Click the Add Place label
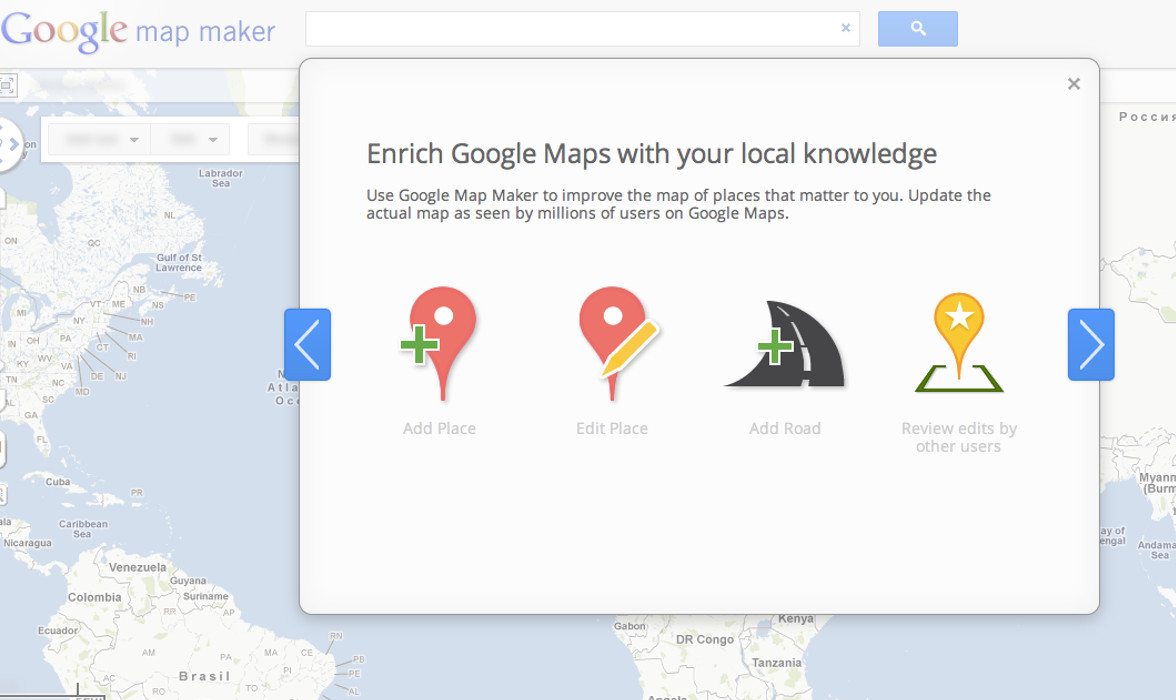Image resolution: width=1176 pixels, height=700 pixels. [440, 428]
